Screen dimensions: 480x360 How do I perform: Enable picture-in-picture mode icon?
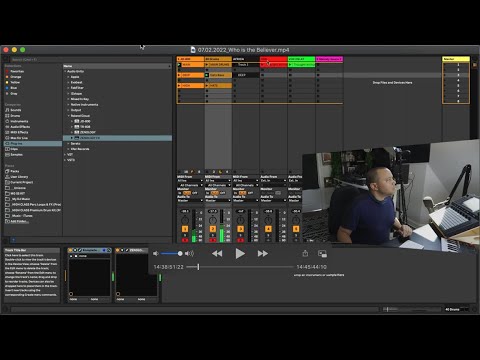pos(322,254)
